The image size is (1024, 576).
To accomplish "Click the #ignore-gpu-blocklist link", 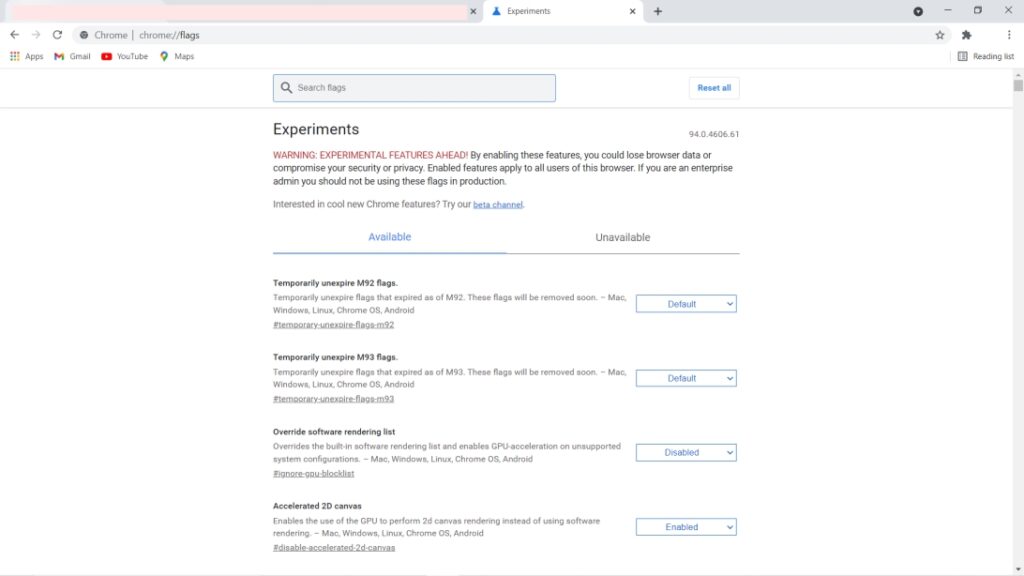I will [x=313, y=473].
